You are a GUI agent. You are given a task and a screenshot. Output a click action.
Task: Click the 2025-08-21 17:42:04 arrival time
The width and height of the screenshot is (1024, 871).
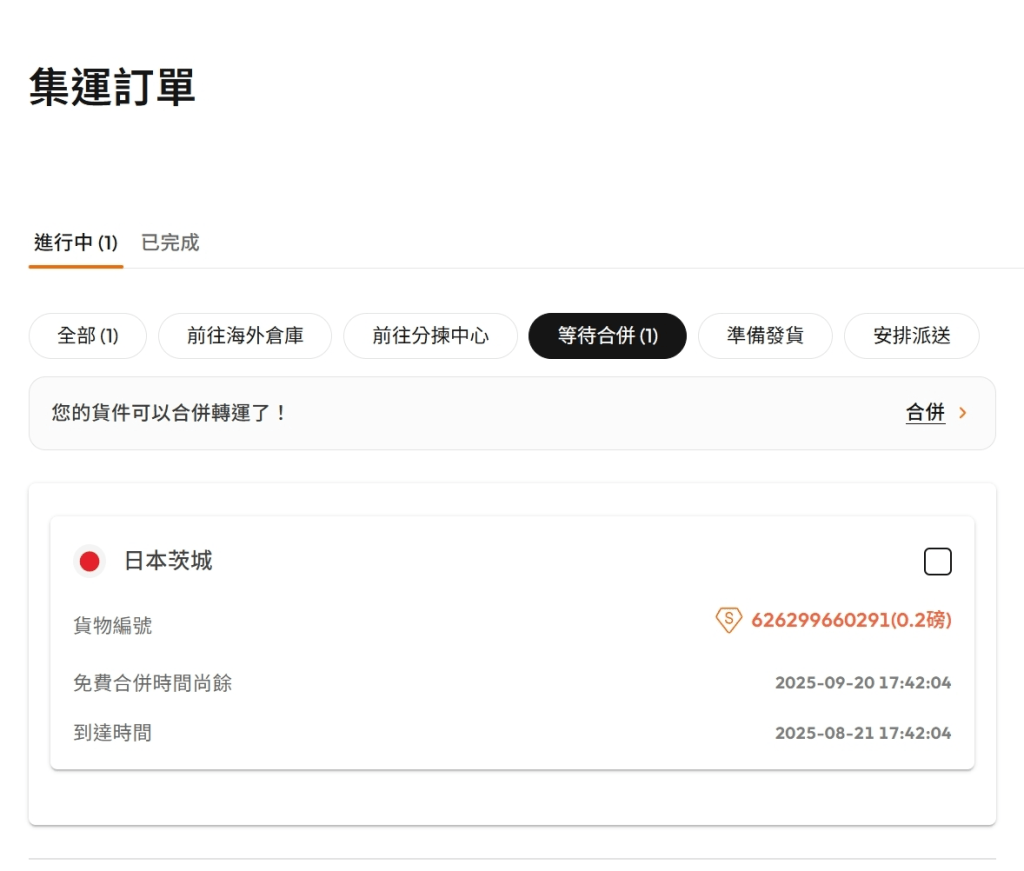point(862,733)
